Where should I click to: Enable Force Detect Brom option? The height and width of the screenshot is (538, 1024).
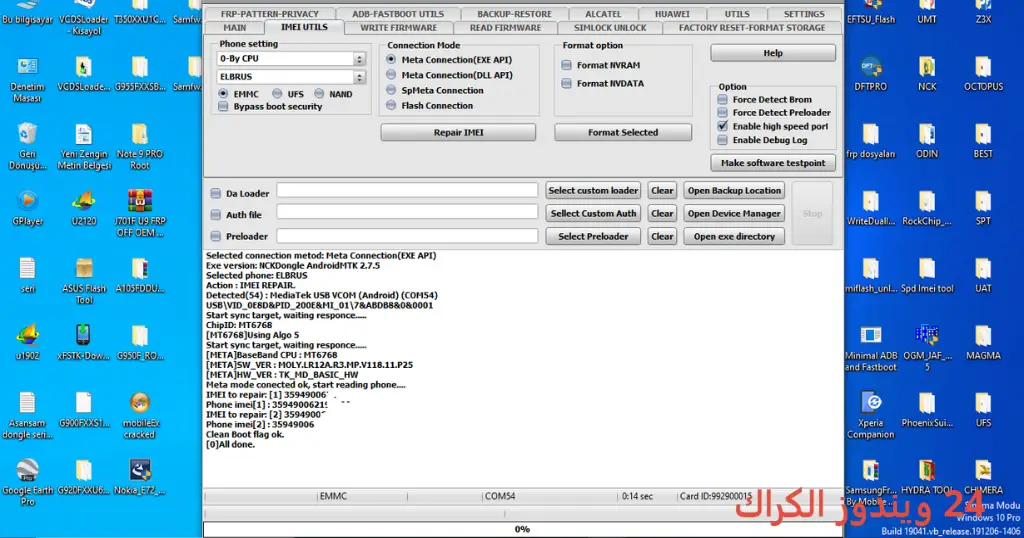(x=722, y=99)
